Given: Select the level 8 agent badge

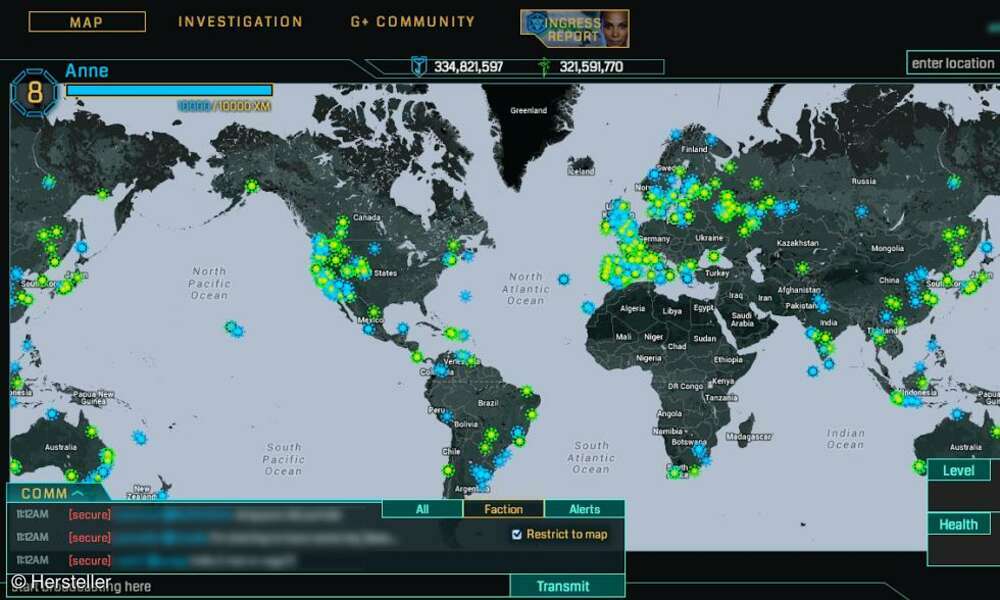Looking at the screenshot, I should (36, 90).
